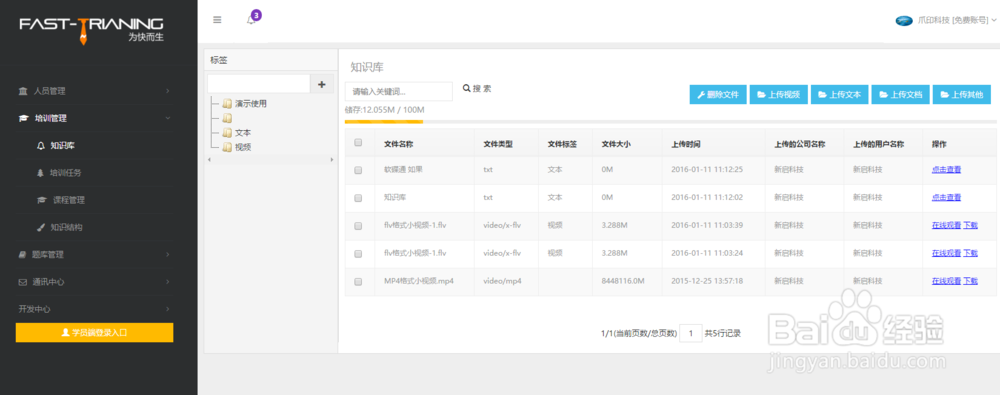Expand the 题库管理 sidebar chevron

click(x=168, y=255)
